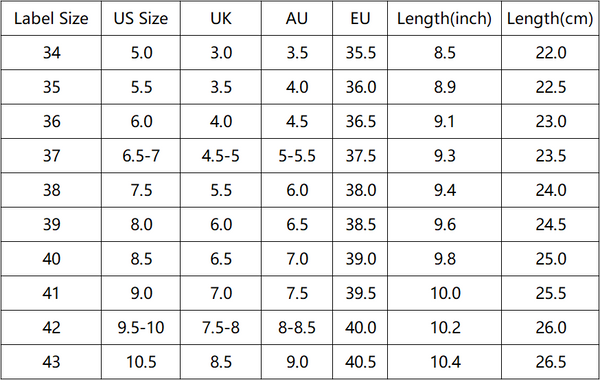Click the US size 9.5-10 cell
Screen dimensions: 600x380
point(141,328)
